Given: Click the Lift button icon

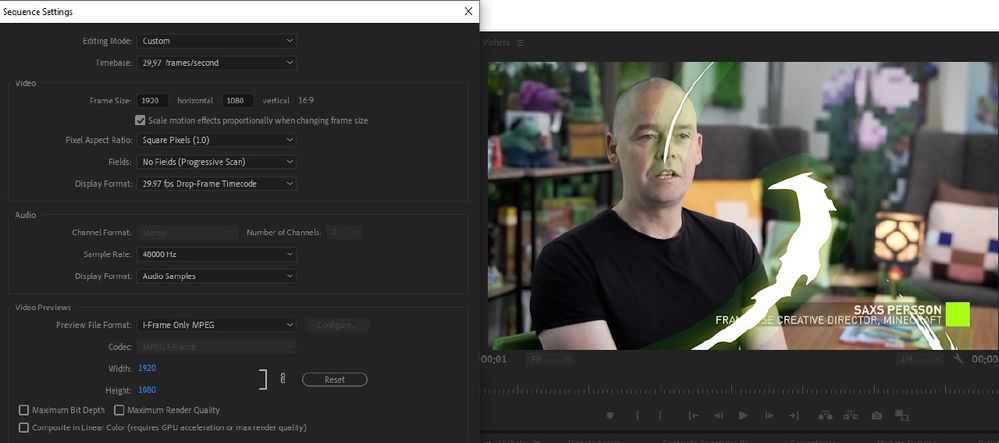Looking at the screenshot, I should [826, 416].
